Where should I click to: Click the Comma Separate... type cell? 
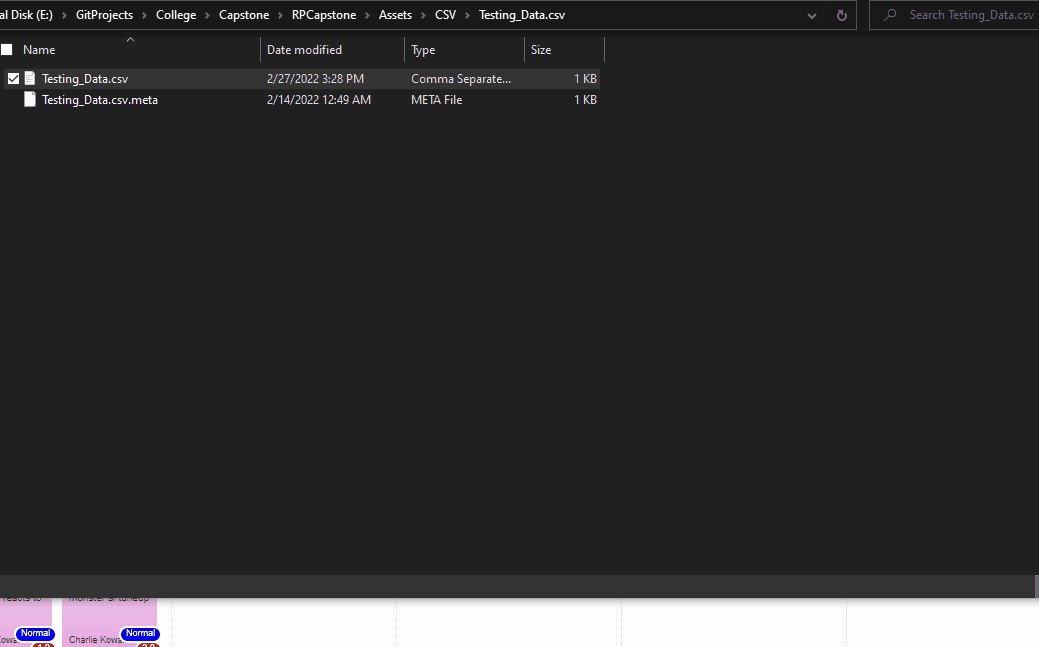point(461,79)
